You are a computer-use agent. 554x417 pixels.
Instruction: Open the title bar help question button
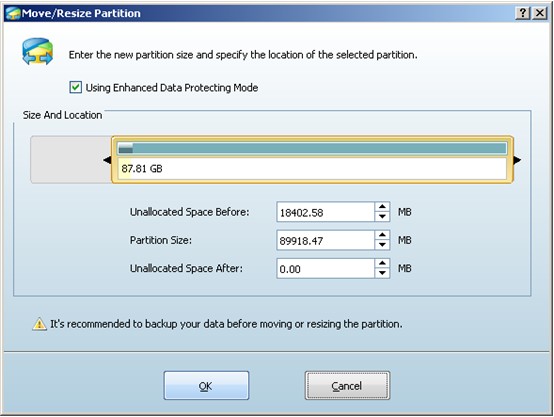(523, 13)
